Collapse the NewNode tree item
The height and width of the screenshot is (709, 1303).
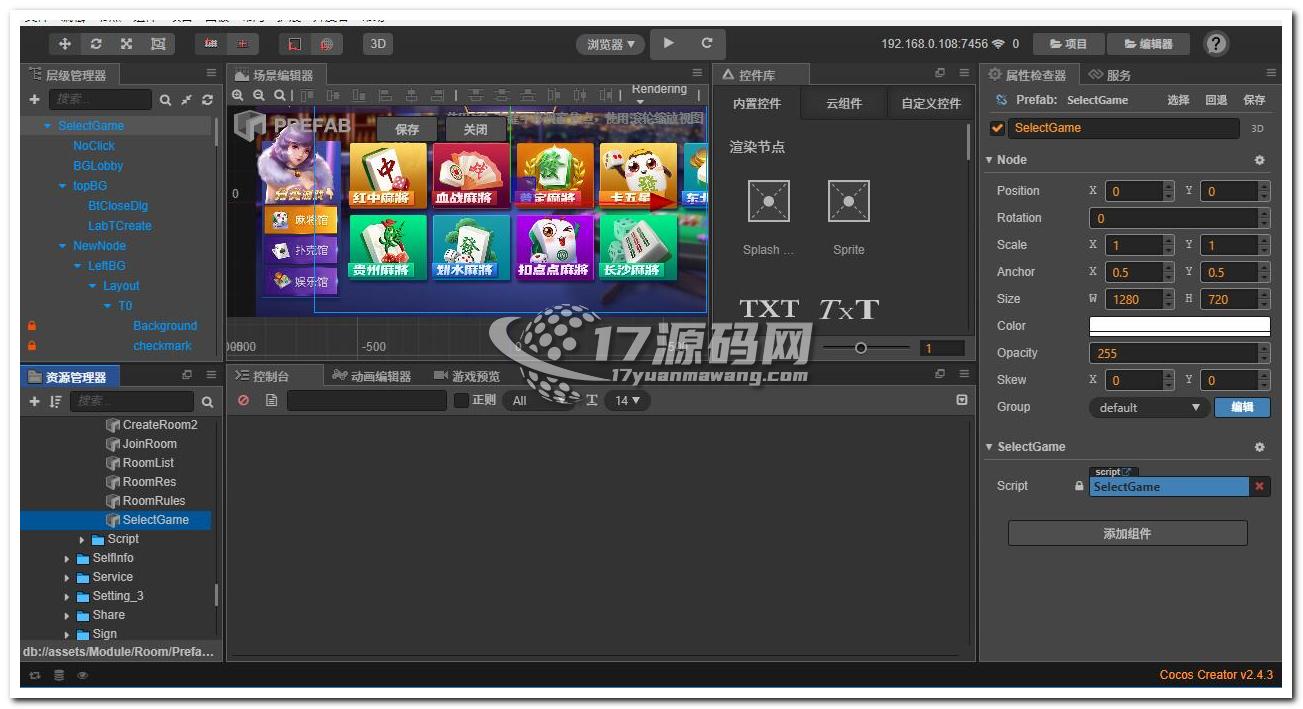click(62, 246)
